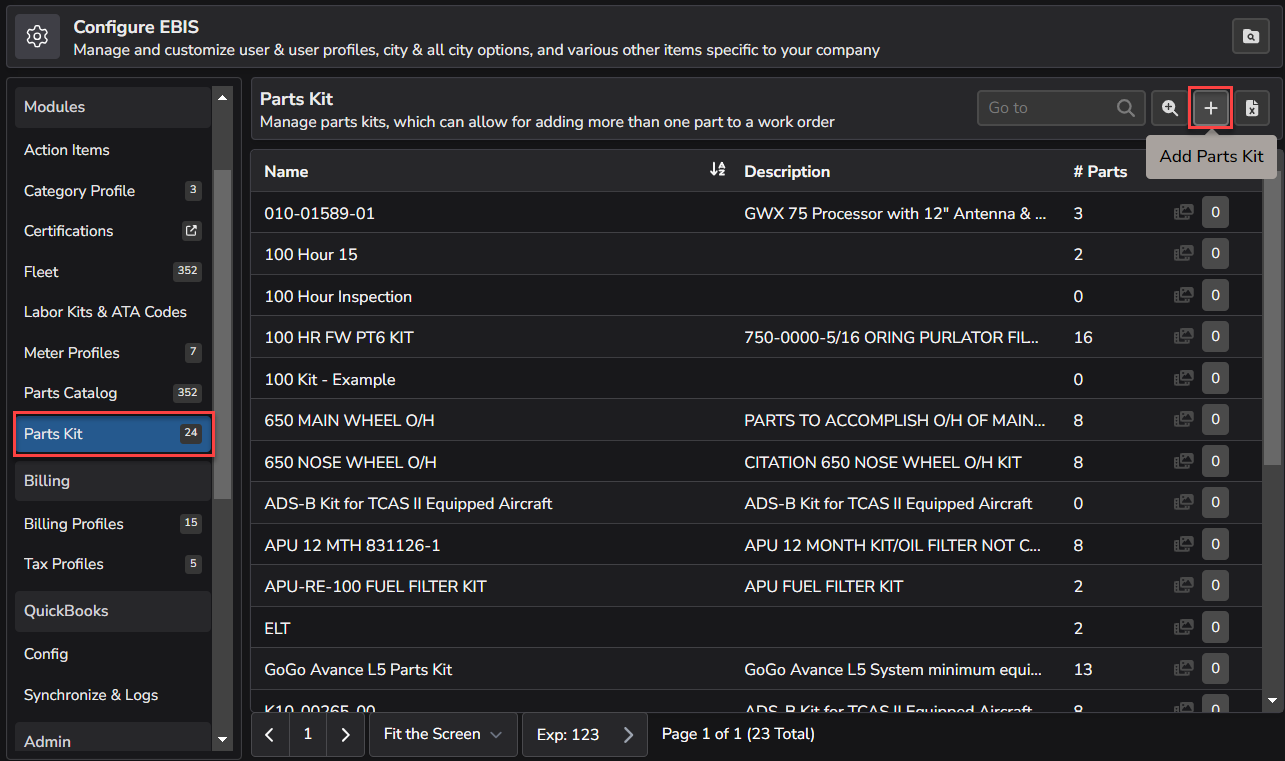Select Tax Profiles in the left panel
The width and height of the screenshot is (1285, 761).
point(63,564)
